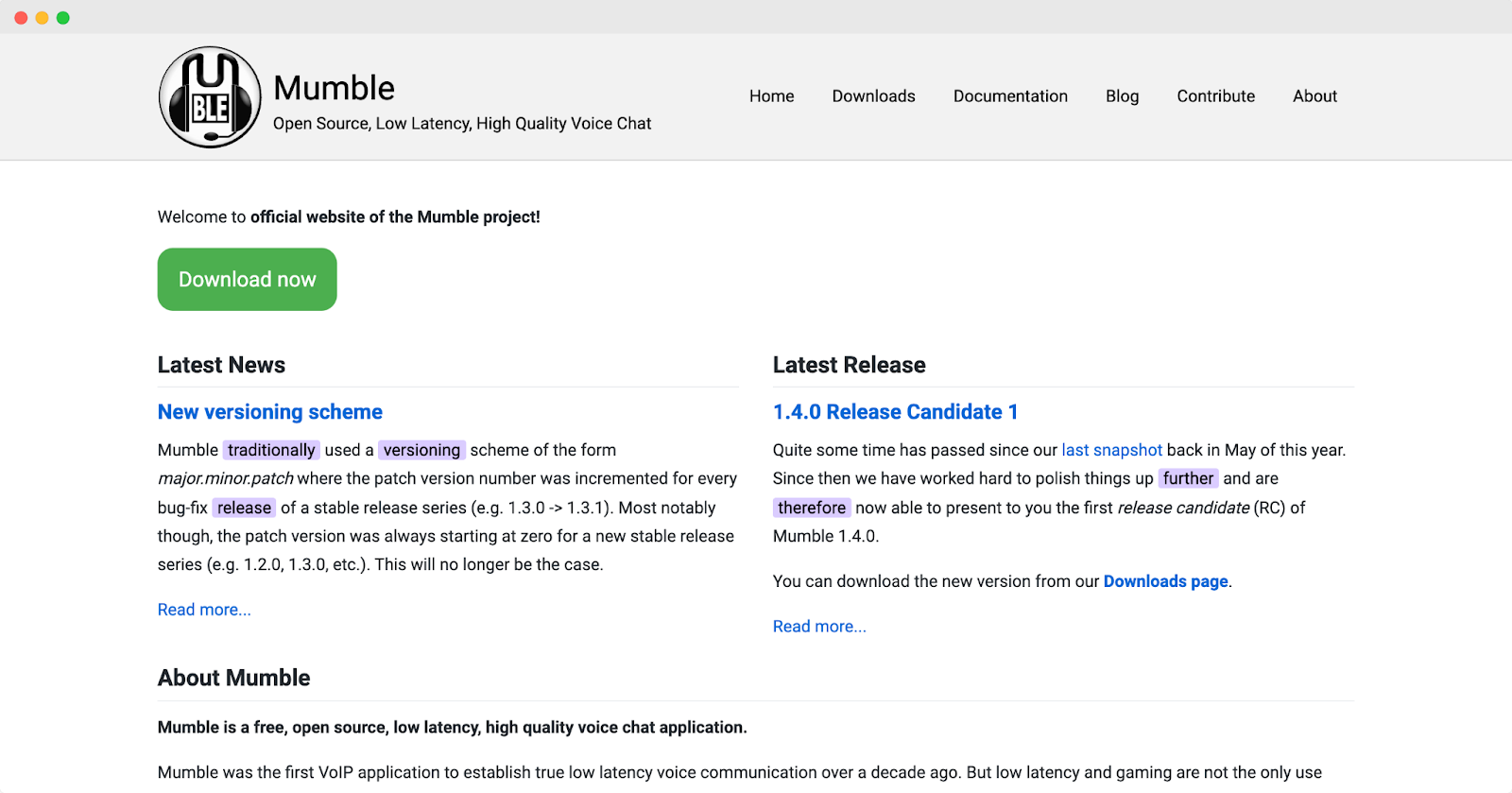
Task: Visit the Blog nav link
Action: coord(1122,96)
